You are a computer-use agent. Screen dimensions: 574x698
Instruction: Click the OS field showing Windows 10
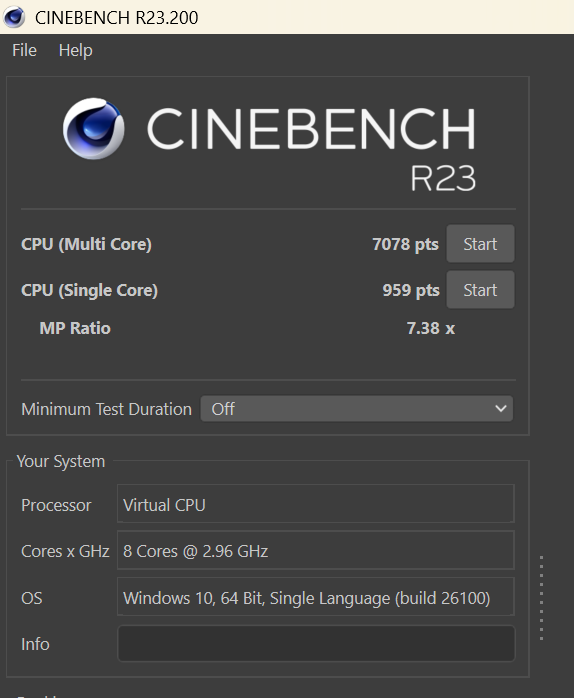coord(316,597)
